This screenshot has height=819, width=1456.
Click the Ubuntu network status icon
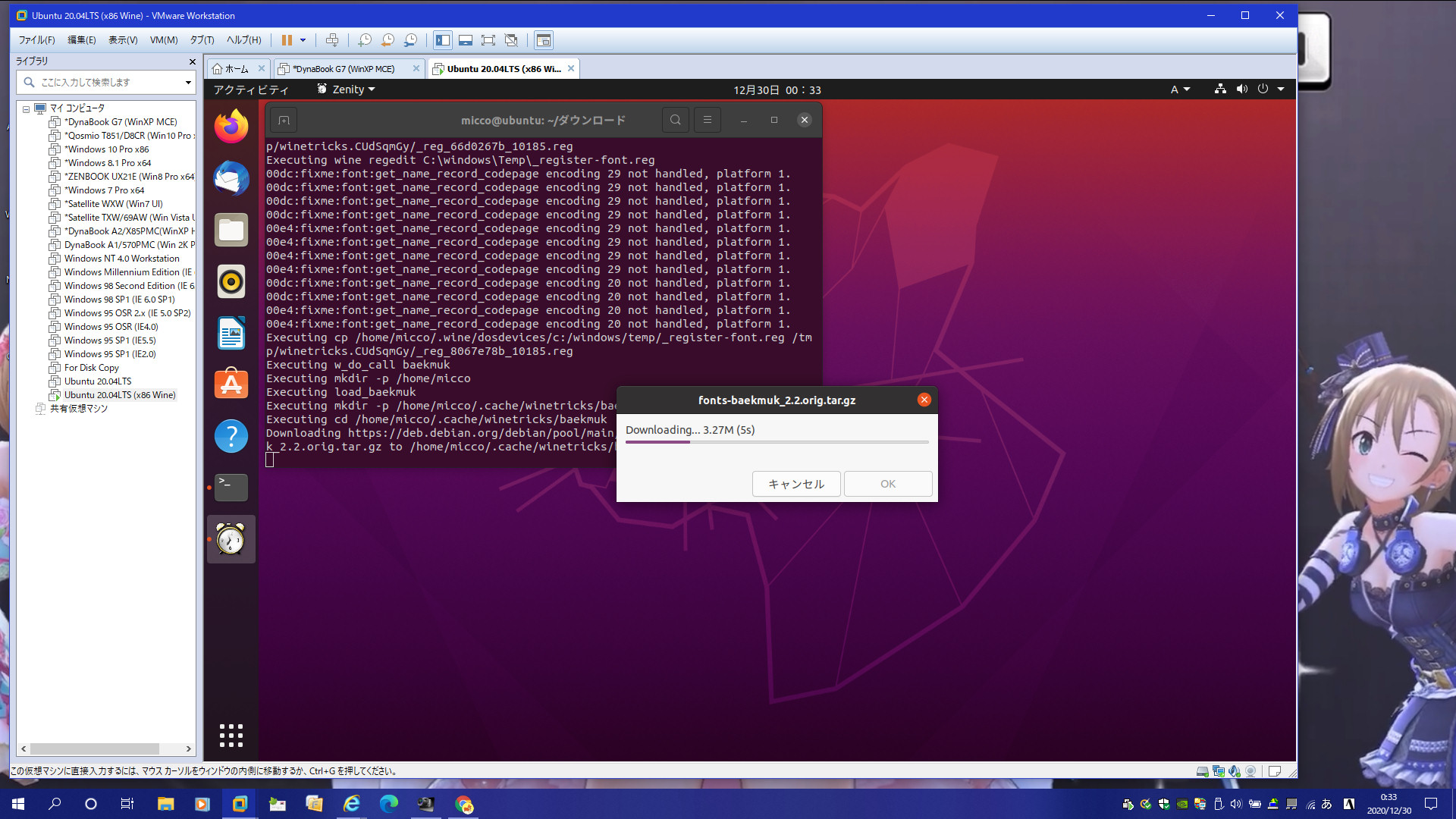click(x=1220, y=89)
